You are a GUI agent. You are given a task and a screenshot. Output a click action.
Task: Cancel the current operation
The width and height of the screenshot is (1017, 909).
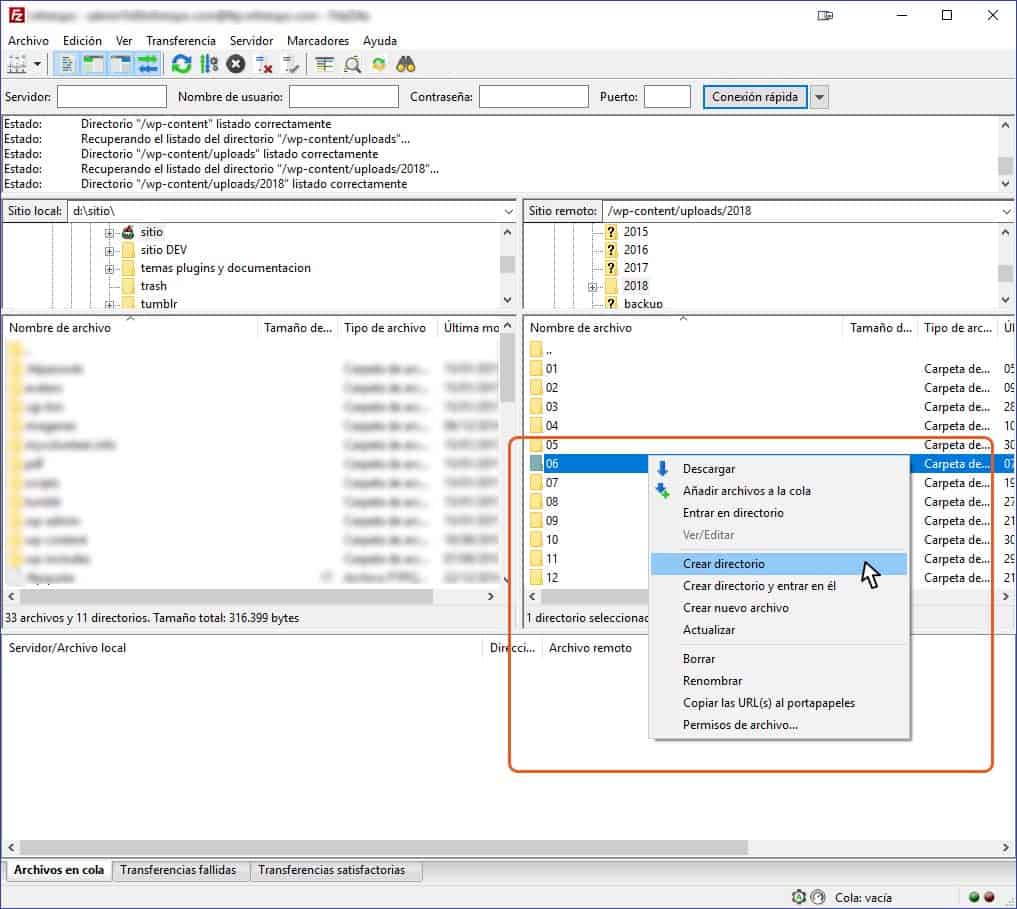click(234, 63)
